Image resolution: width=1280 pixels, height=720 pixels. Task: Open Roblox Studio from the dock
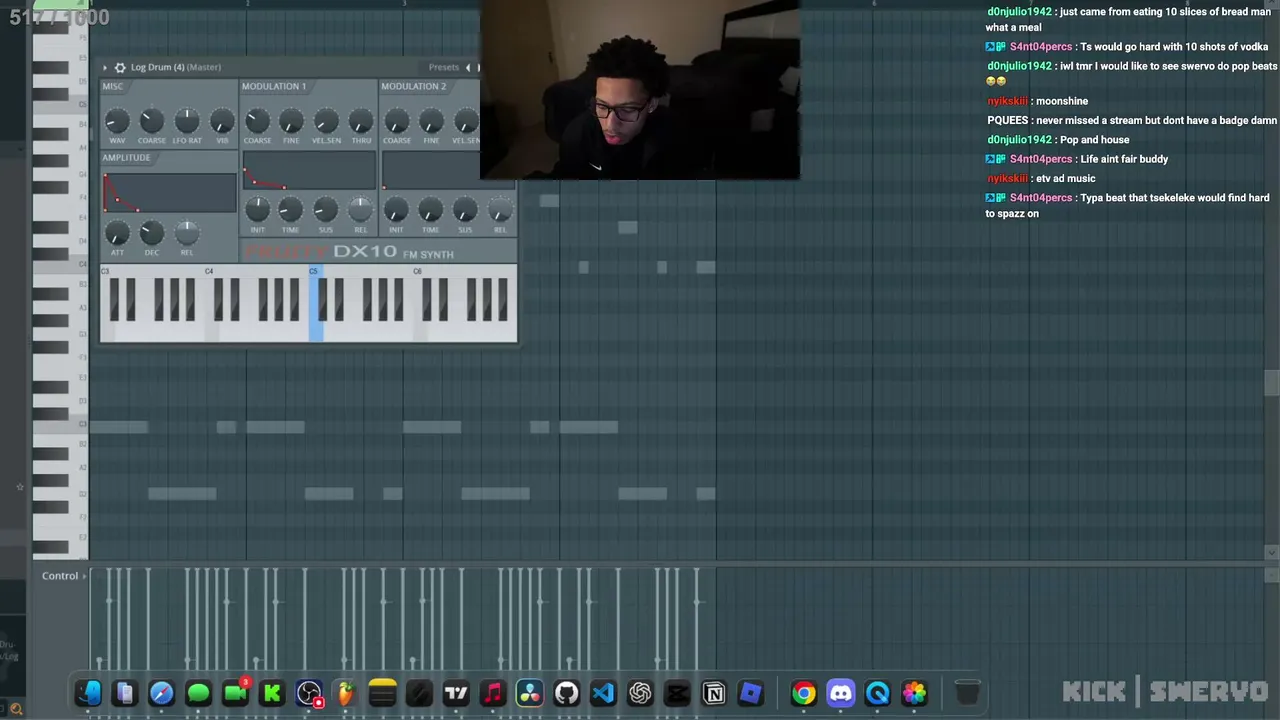(751, 693)
